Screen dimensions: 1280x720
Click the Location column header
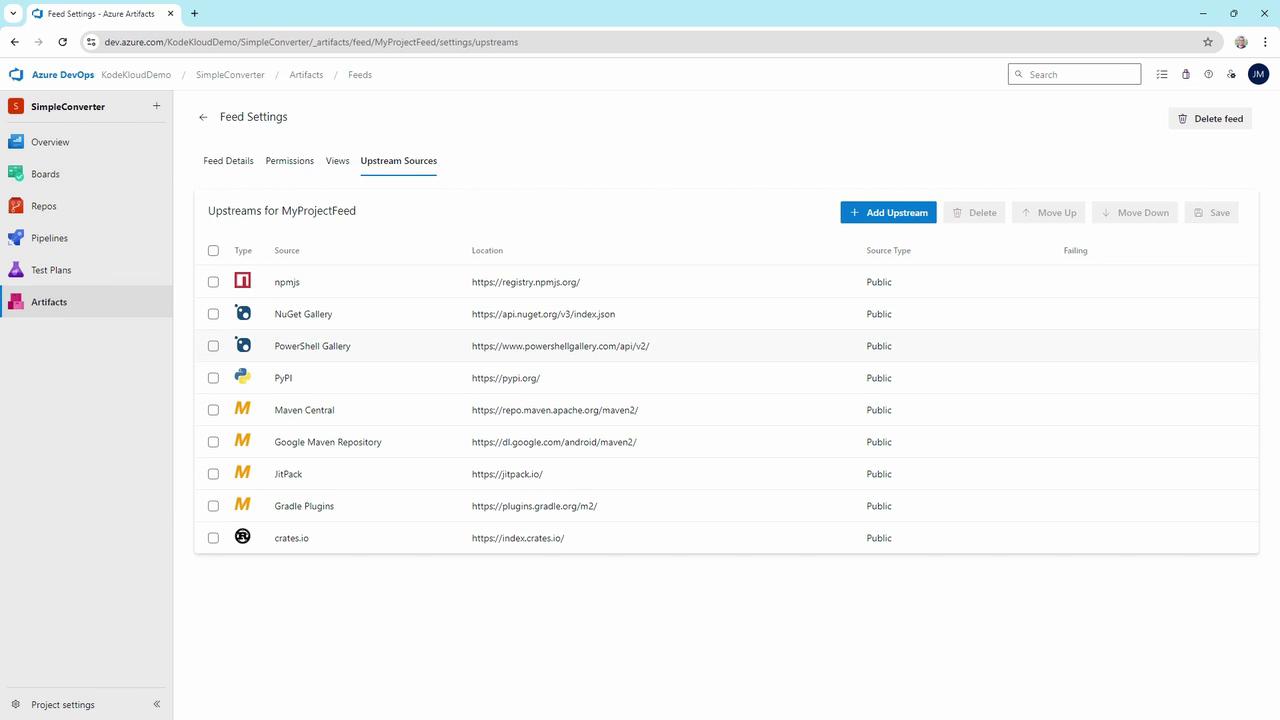pyautogui.click(x=487, y=250)
